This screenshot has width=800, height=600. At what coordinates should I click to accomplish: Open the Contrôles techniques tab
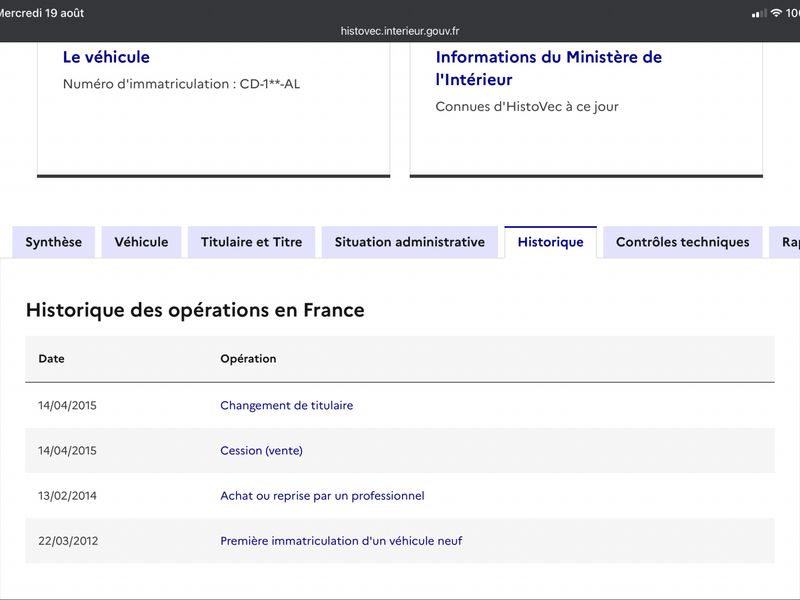point(683,242)
